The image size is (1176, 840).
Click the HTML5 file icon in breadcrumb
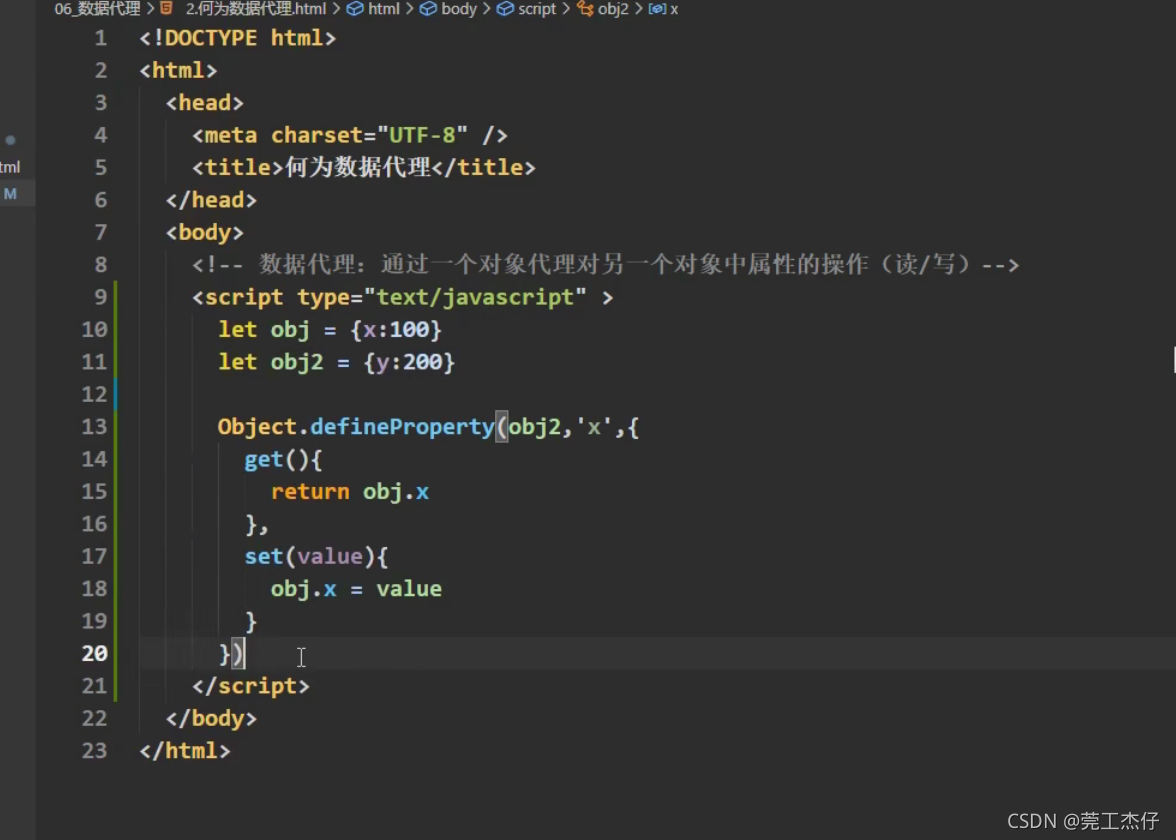click(166, 8)
